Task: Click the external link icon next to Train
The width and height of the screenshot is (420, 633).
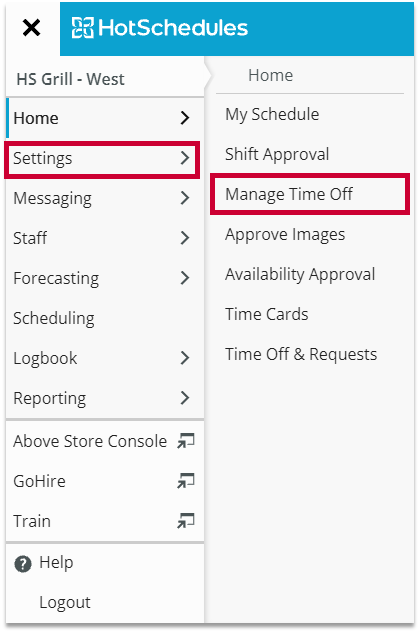Action: (x=186, y=521)
